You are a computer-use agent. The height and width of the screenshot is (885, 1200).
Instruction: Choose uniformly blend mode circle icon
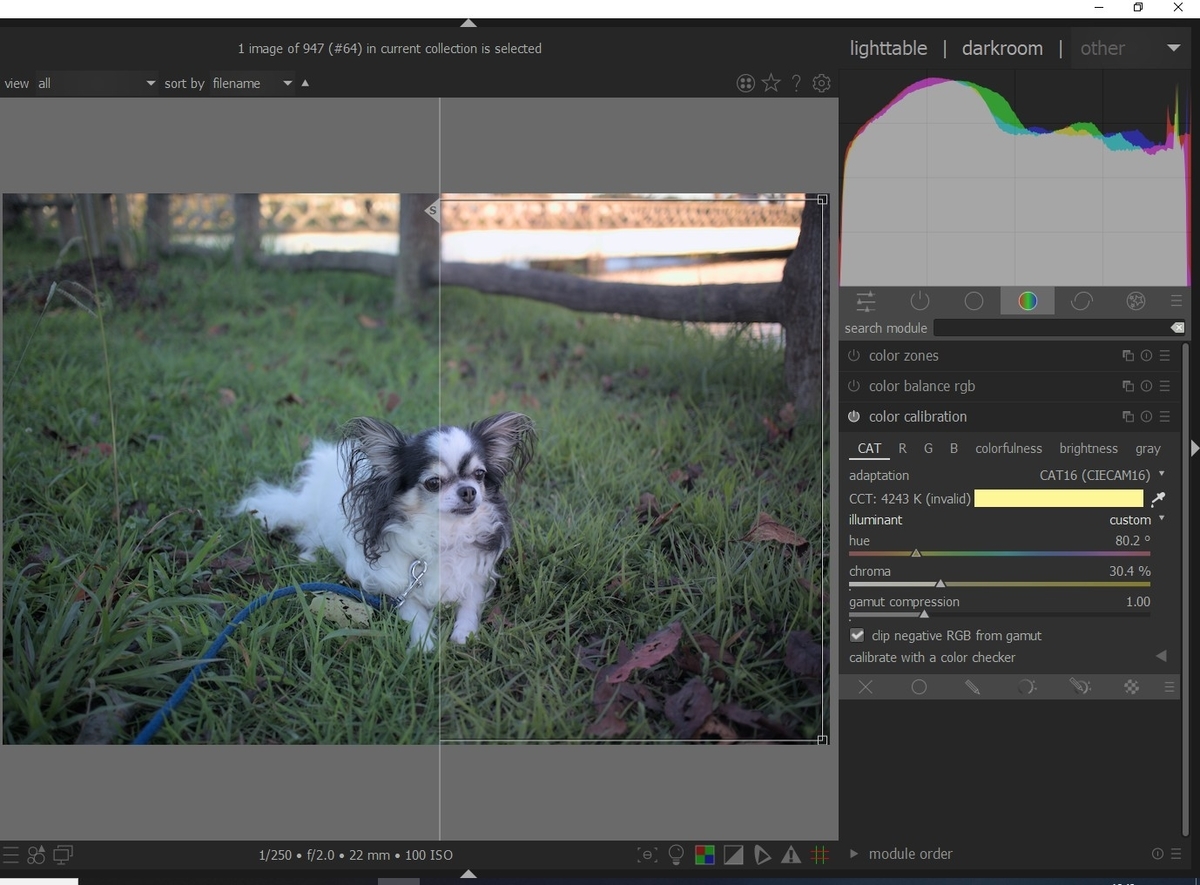pyautogui.click(x=919, y=687)
